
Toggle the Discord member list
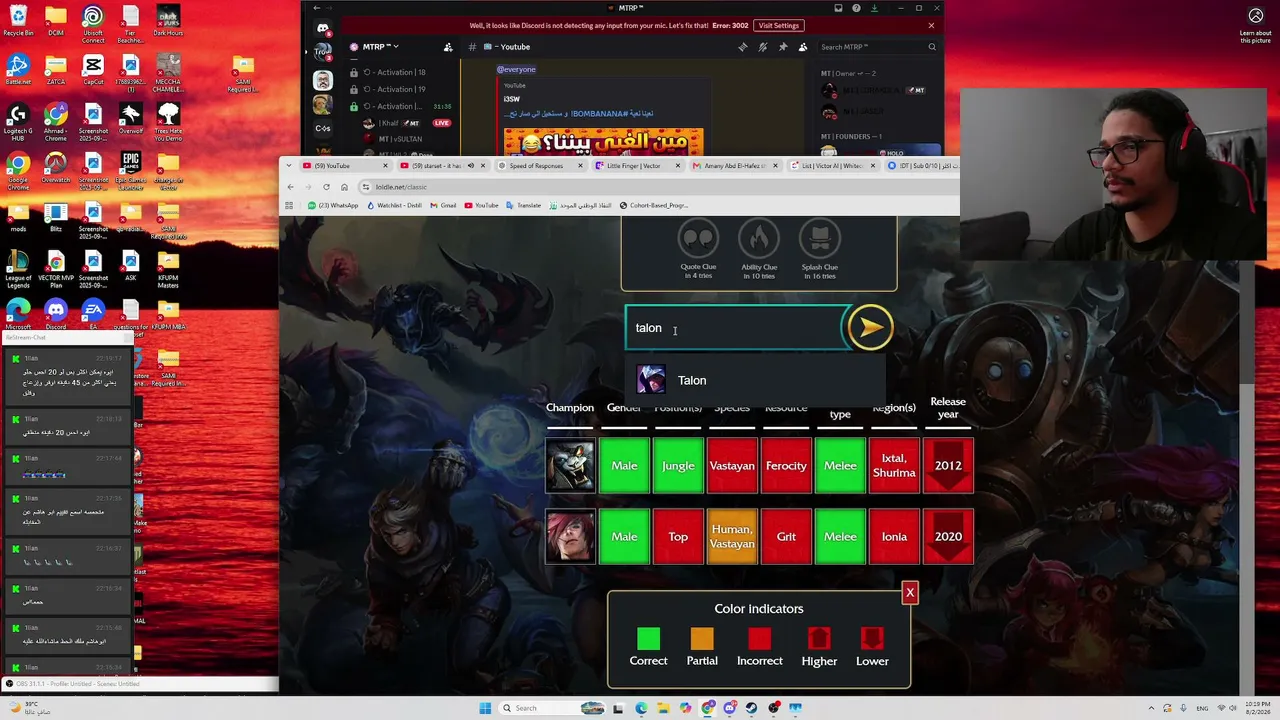coord(802,47)
